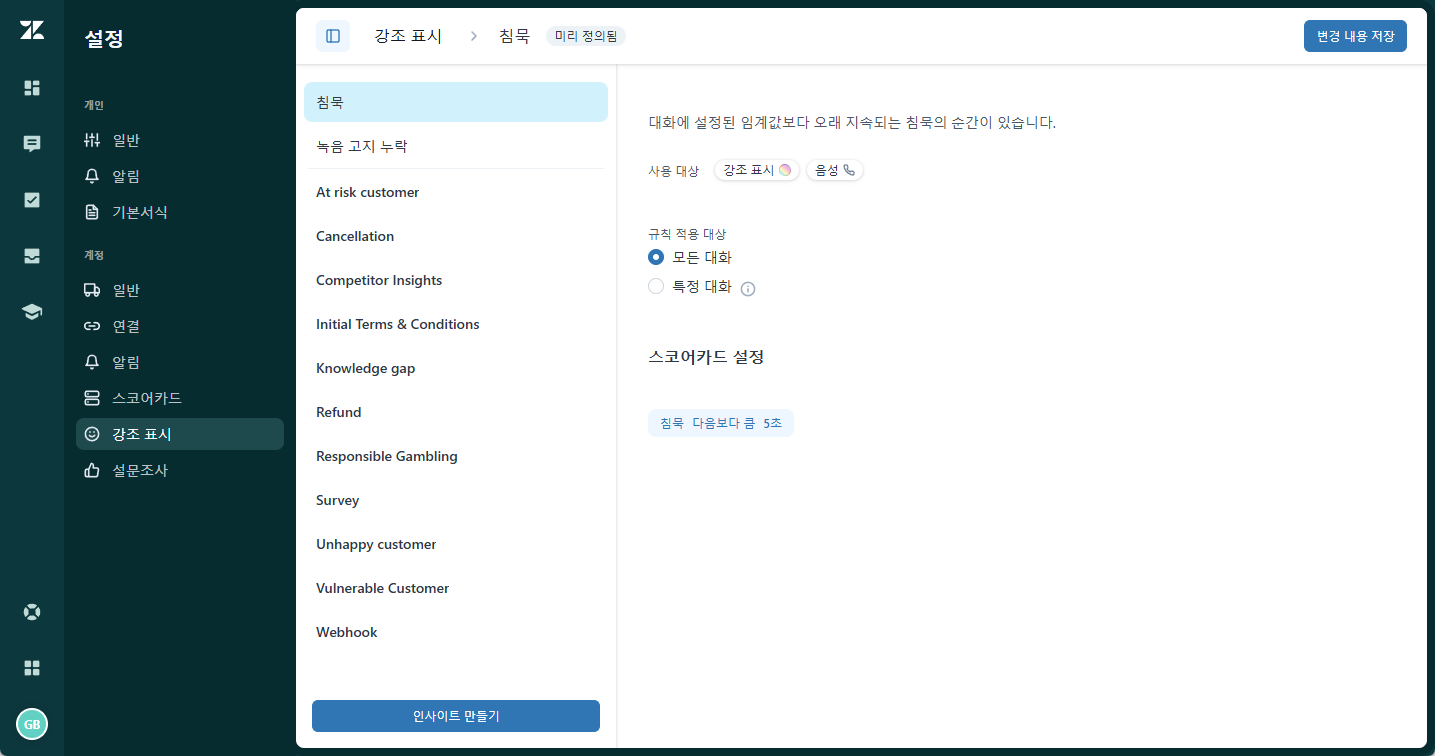Click the 침묵 breadcrumb title
This screenshot has width=1435, height=756.
tap(514, 36)
